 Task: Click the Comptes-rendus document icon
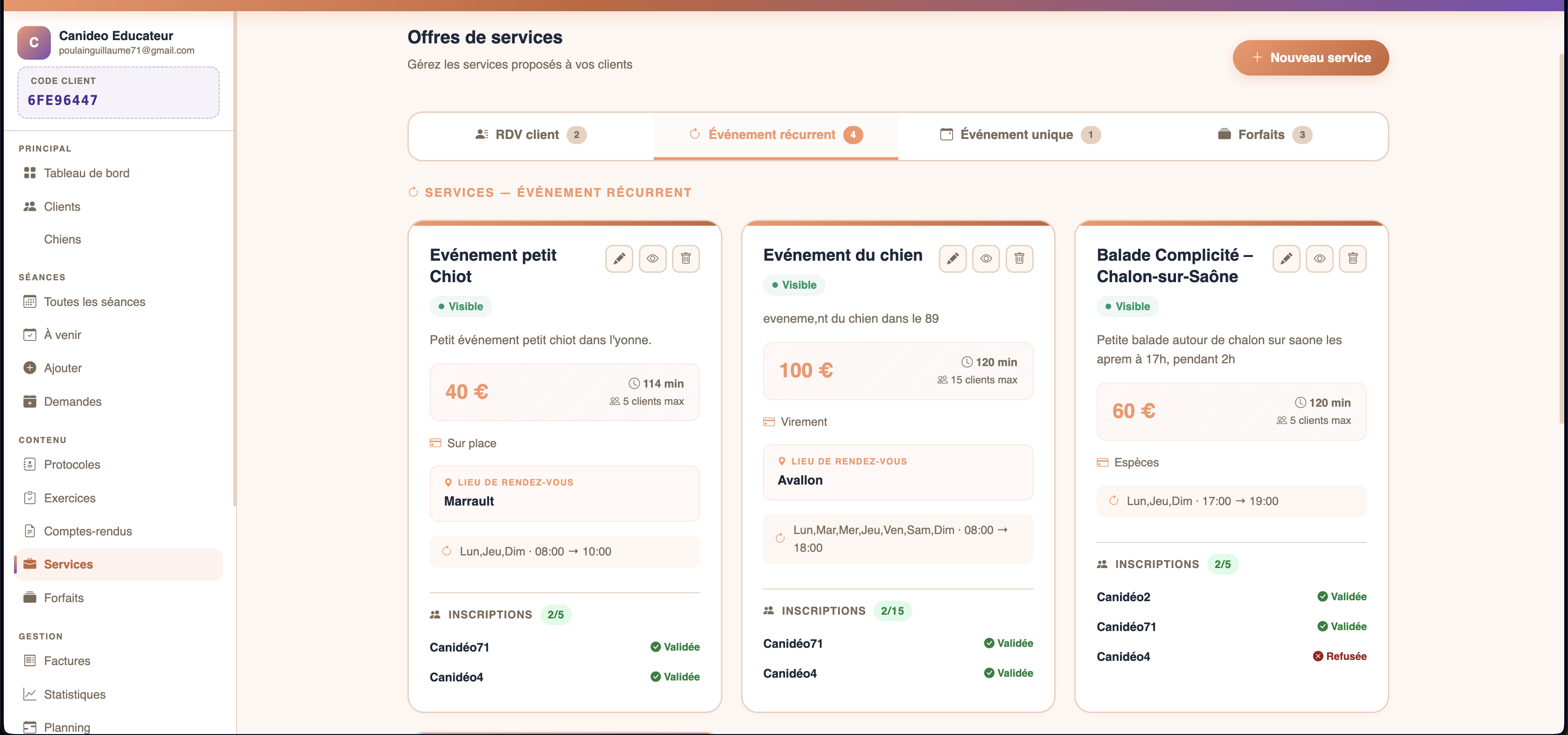tap(29, 531)
